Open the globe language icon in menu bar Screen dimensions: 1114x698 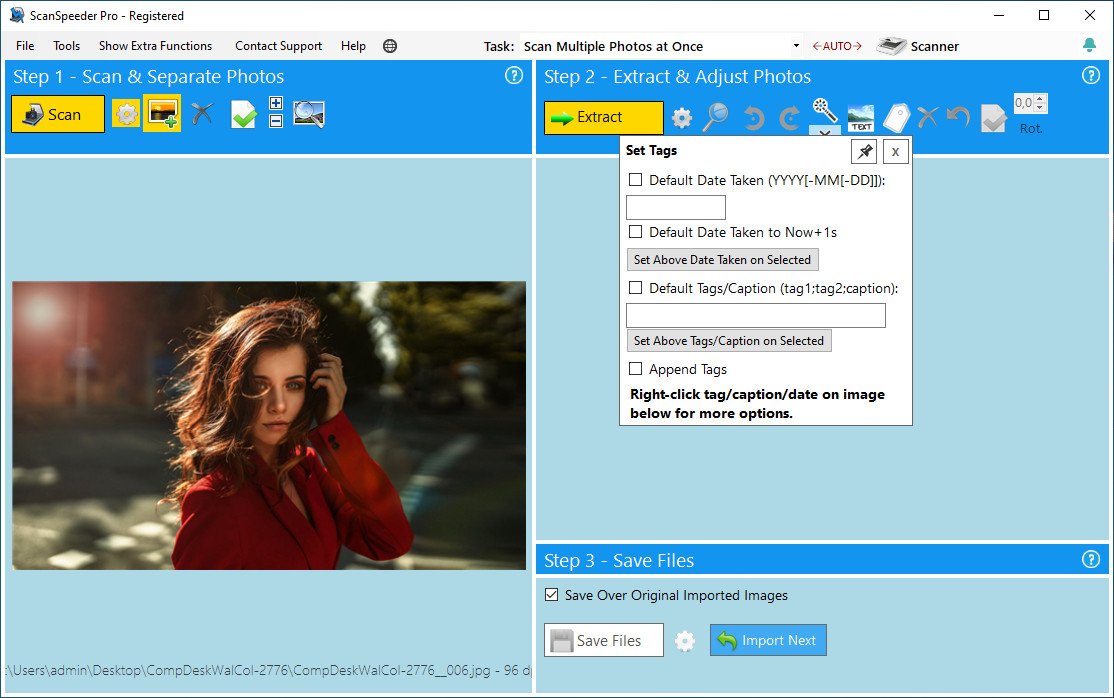click(390, 46)
